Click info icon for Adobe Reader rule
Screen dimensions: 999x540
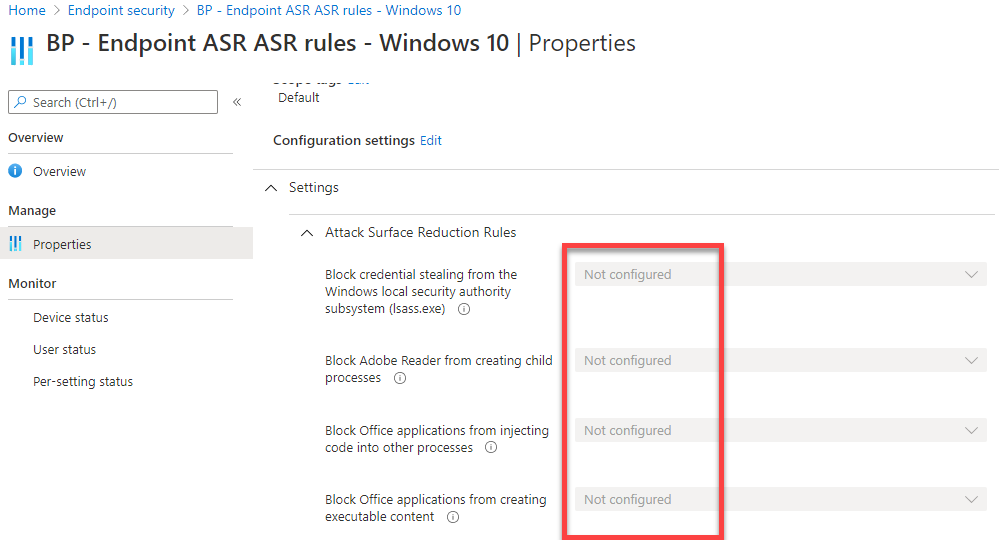tap(400, 378)
